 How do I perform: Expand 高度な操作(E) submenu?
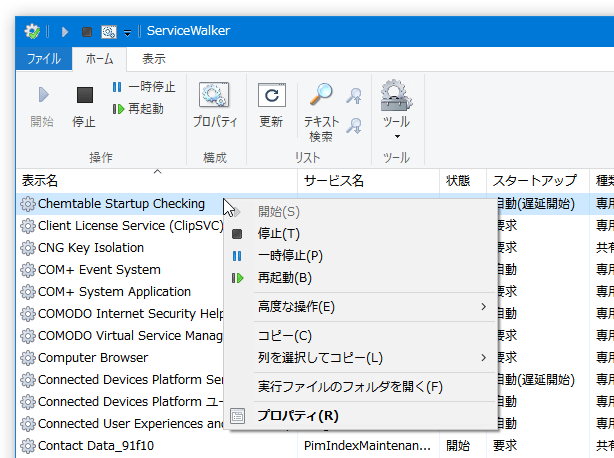[363, 307]
